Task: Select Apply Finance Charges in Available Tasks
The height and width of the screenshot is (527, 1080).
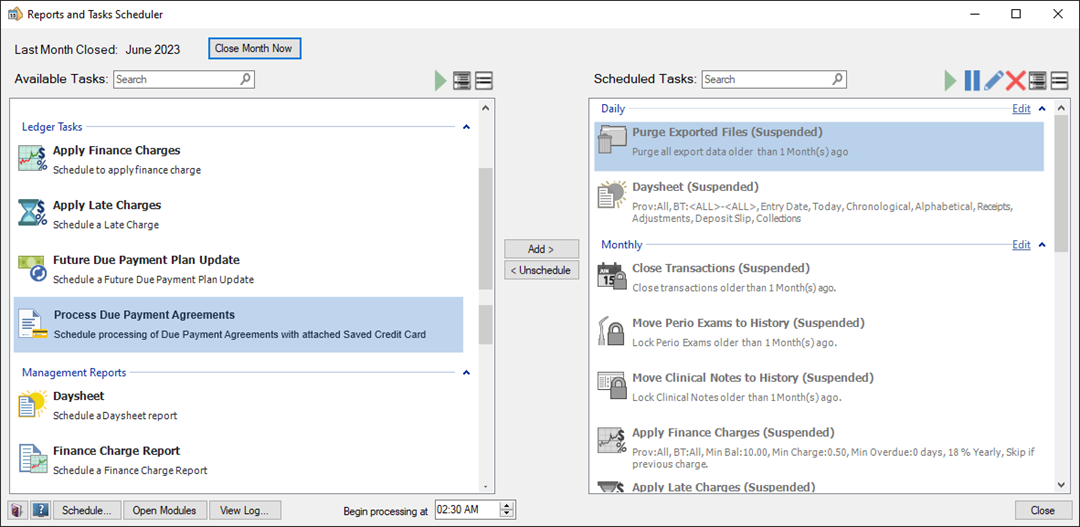Action: 117,151
